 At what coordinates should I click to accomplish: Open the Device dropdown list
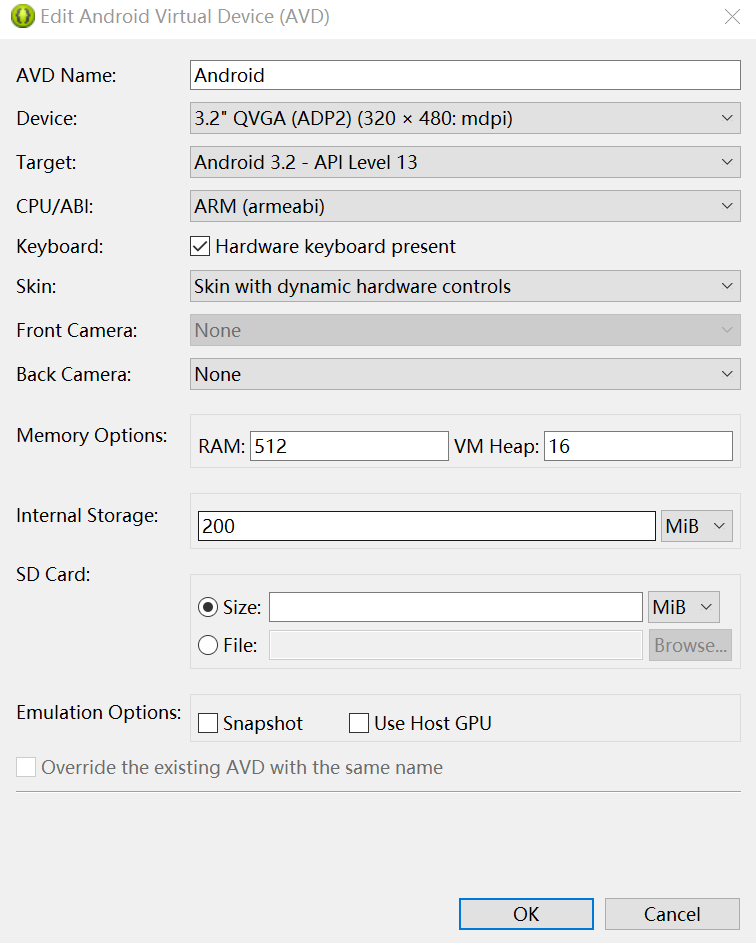(x=465, y=118)
